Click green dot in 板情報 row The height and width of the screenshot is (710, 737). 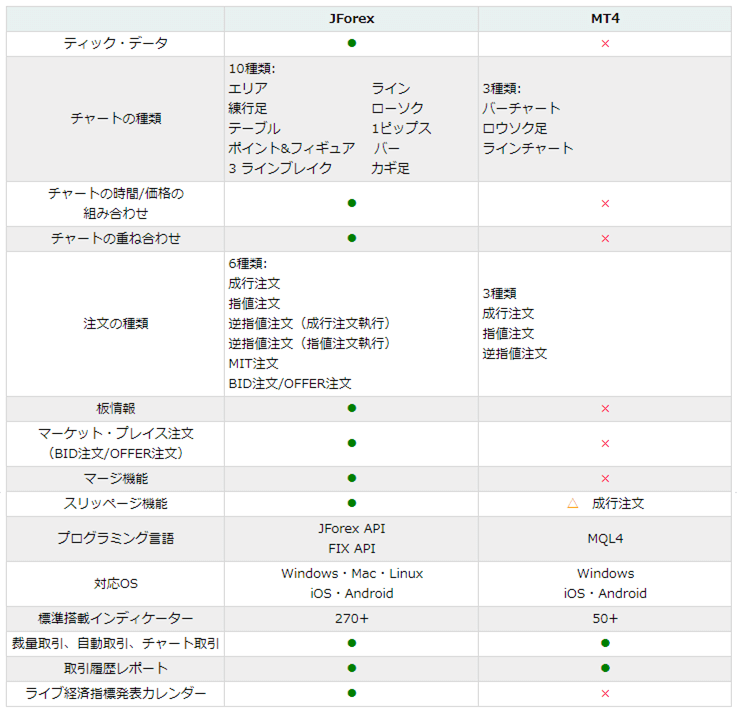pos(352,408)
